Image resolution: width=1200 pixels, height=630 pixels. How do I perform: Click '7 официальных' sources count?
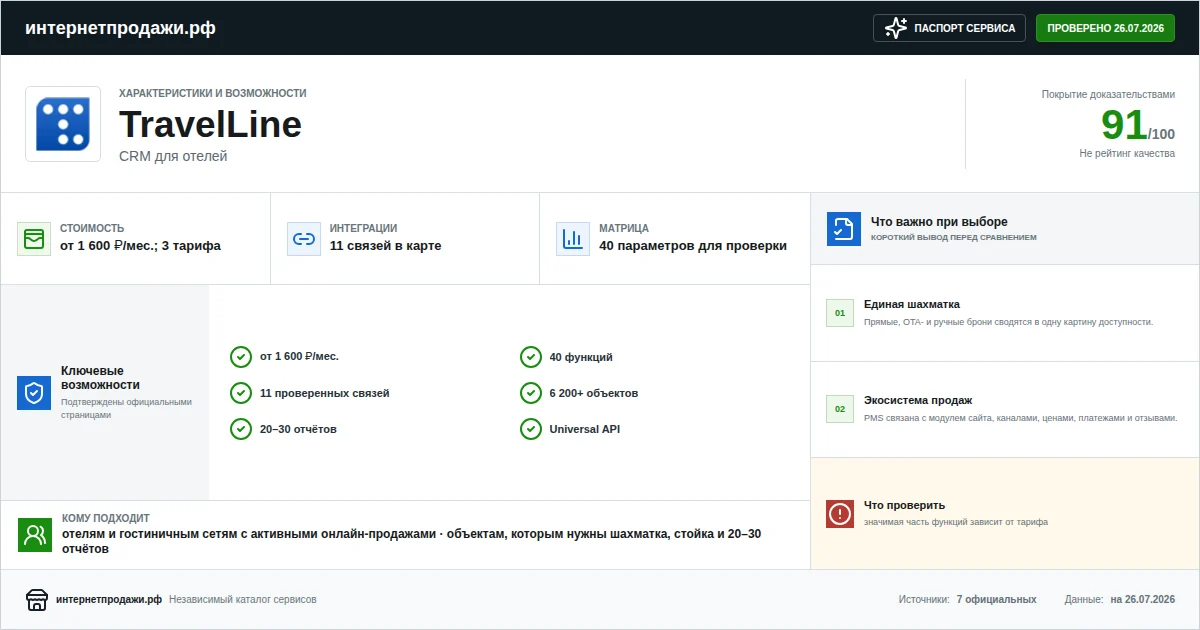click(996, 600)
